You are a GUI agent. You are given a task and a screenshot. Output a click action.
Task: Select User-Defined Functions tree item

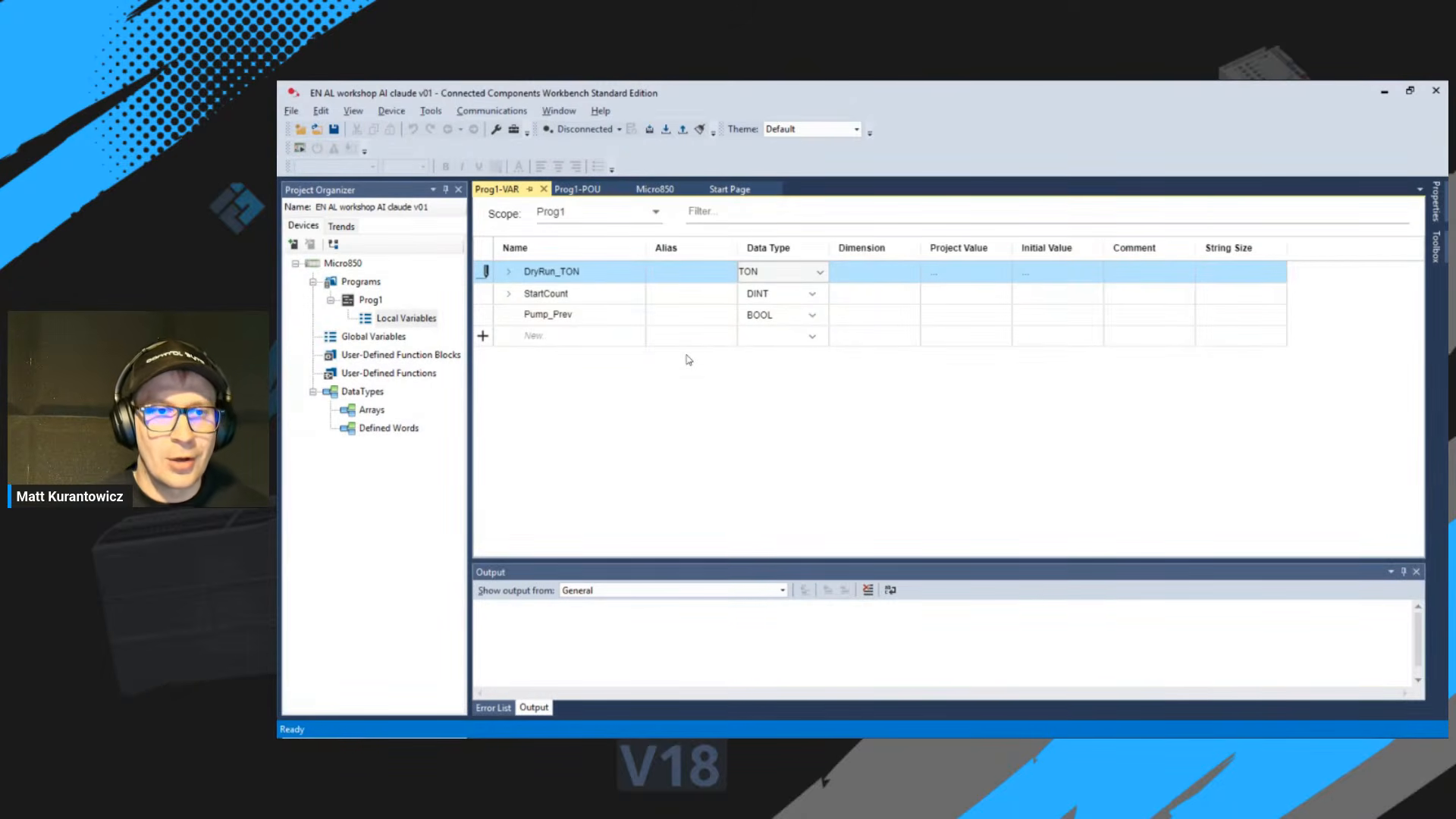point(388,373)
